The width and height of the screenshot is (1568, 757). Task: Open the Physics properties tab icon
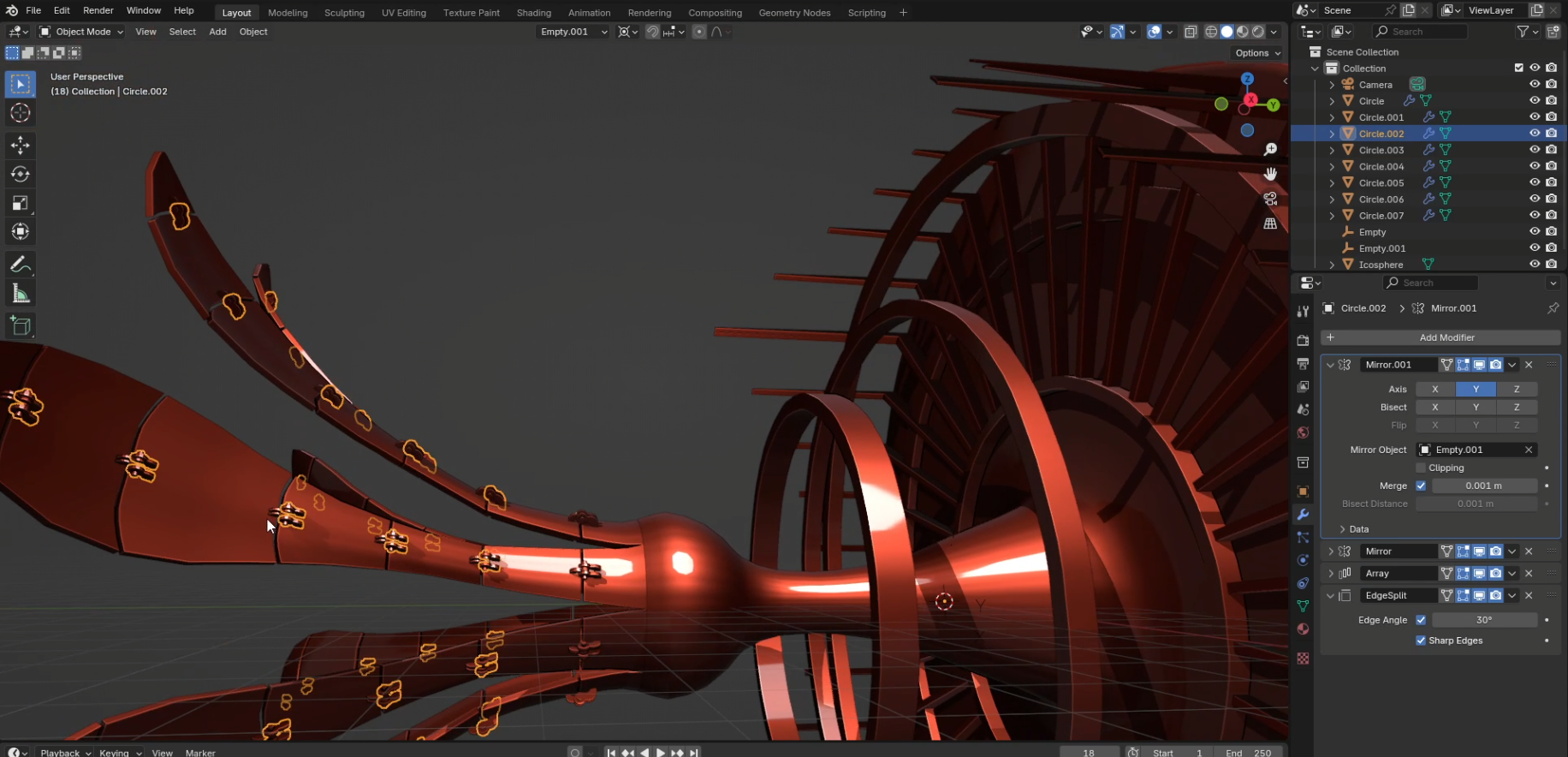tap(1303, 560)
